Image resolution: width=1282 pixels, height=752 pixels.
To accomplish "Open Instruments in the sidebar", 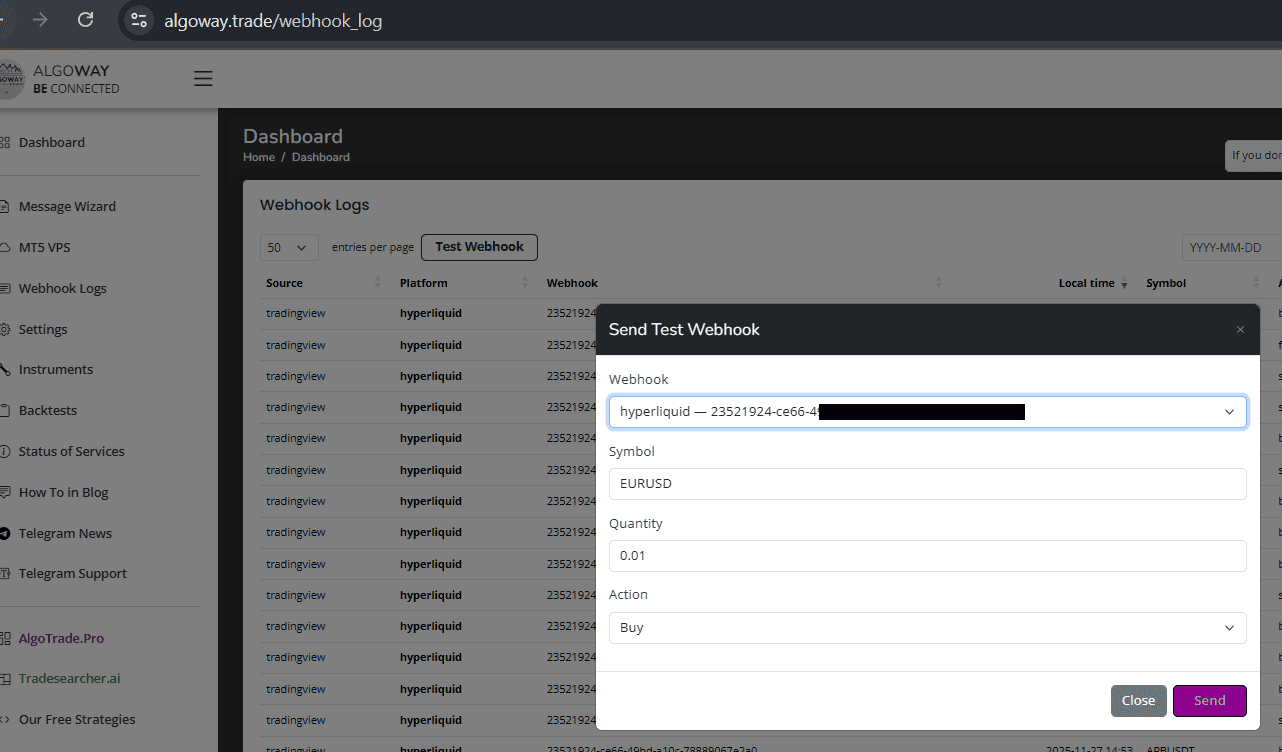I will point(55,369).
